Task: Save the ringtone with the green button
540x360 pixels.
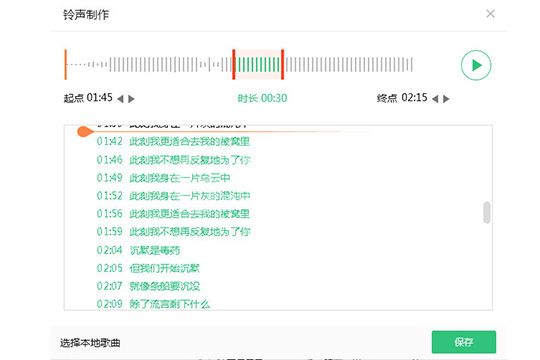Action: 464,342
